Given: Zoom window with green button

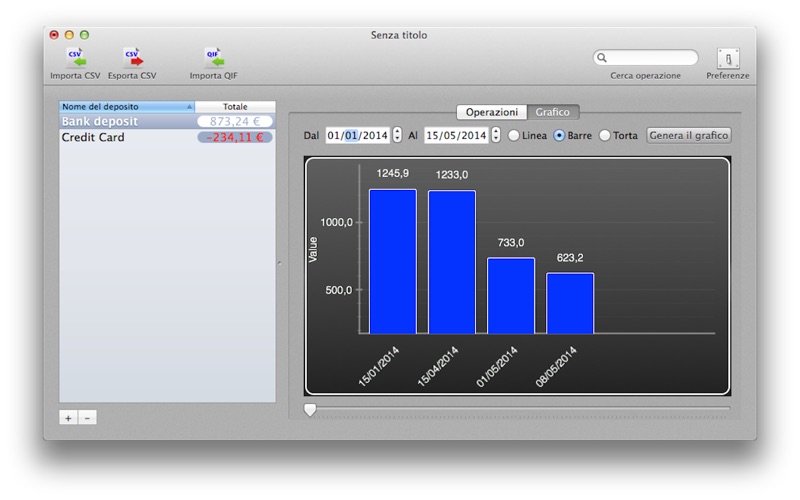Looking at the screenshot, I should coord(85,35).
